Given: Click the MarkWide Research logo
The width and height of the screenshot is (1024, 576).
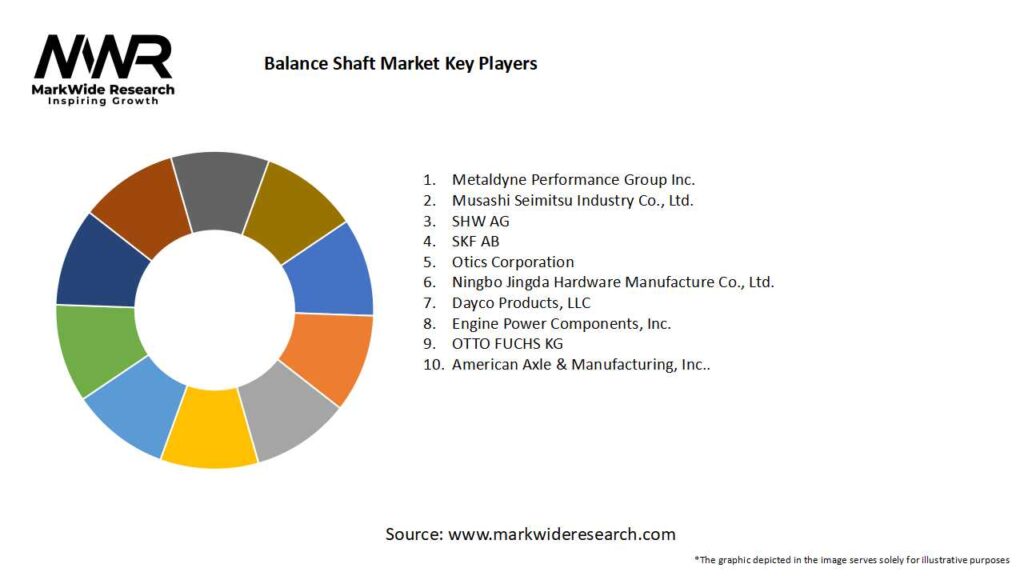Looking at the screenshot, I should (103, 70).
